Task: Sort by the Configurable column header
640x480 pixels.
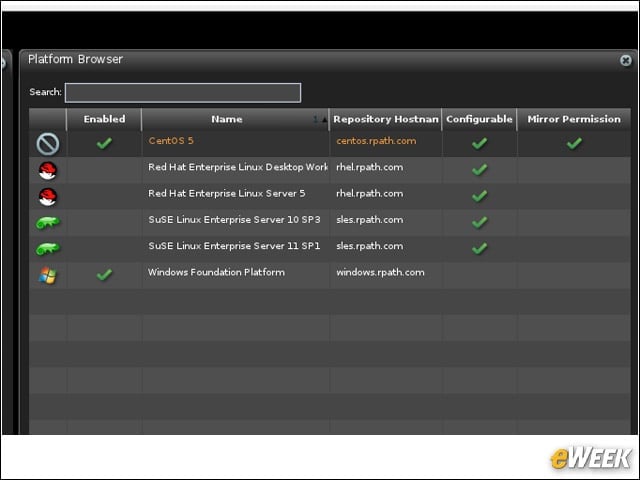Action: (479, 119)
